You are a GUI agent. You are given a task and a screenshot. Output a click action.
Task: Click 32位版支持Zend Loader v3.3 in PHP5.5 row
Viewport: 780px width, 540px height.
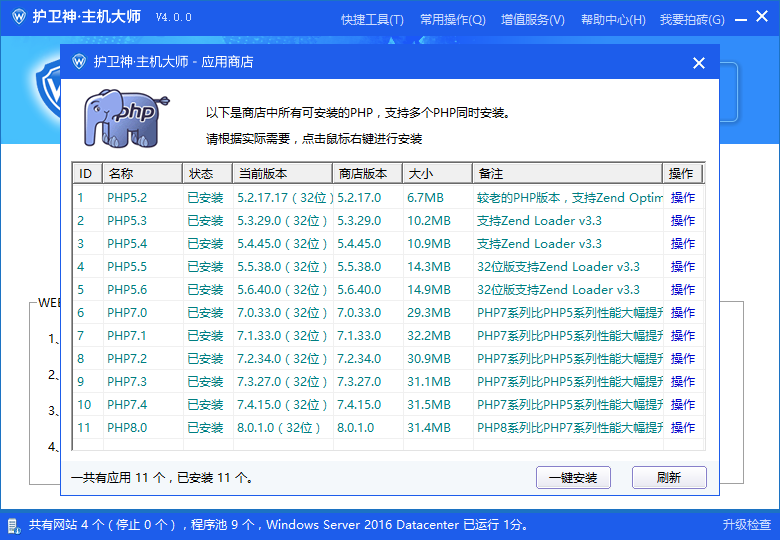(x=558, y=267)
